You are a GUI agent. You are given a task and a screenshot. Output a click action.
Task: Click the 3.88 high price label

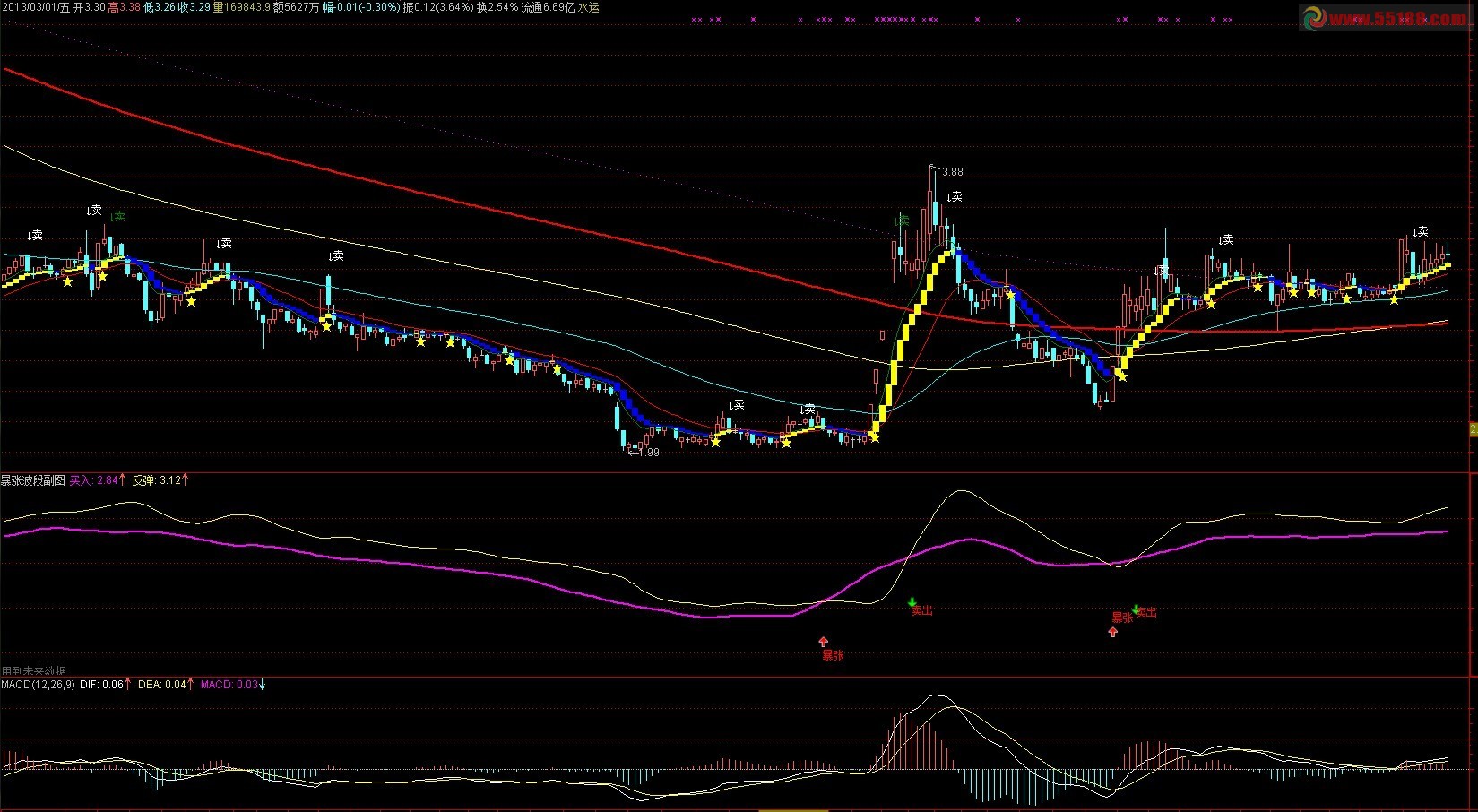pyautogui.click(x=952, y=172)
